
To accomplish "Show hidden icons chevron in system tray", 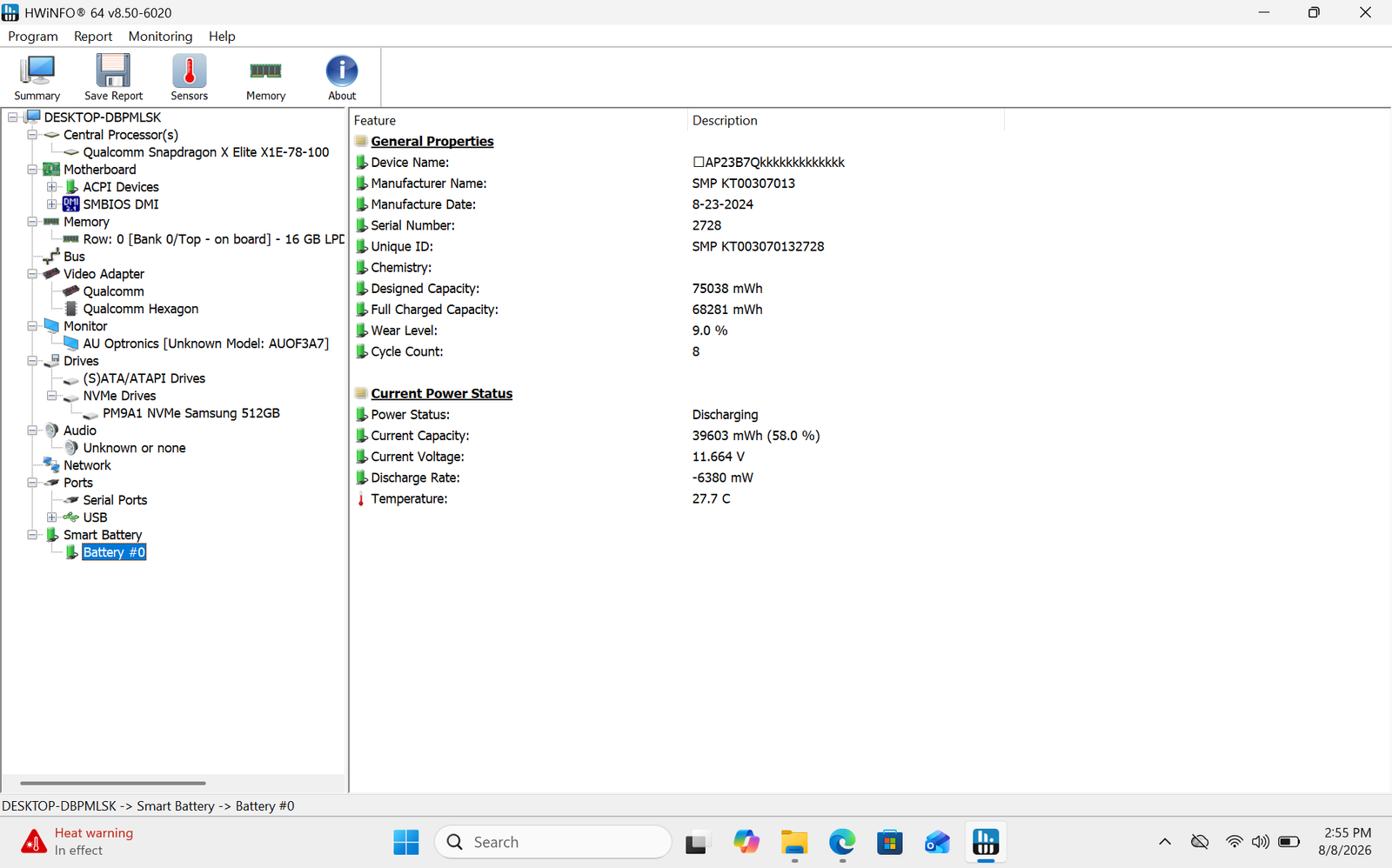I will coord(1164,842).
